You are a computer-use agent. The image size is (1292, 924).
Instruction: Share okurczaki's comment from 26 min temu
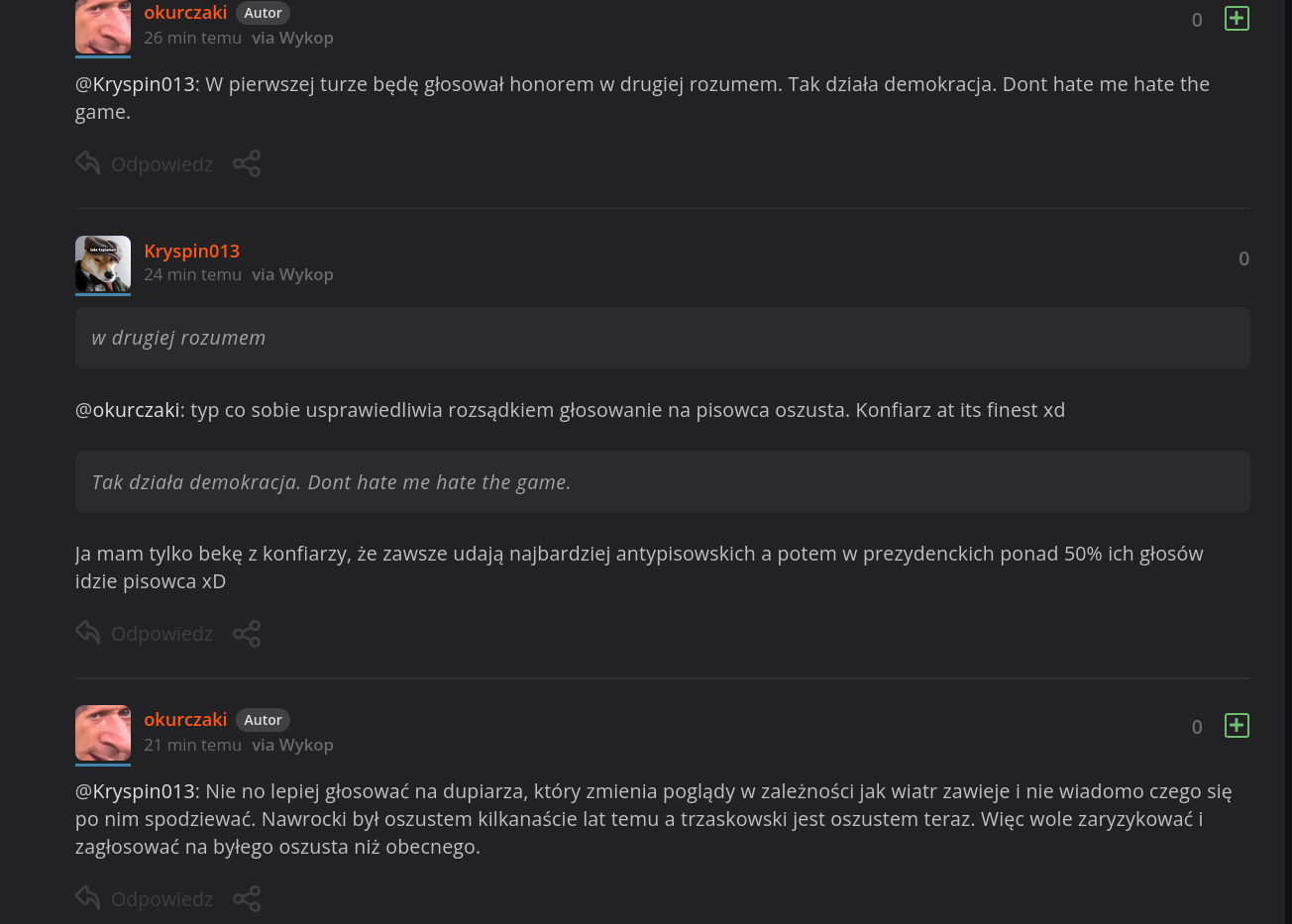pos(247,163)
